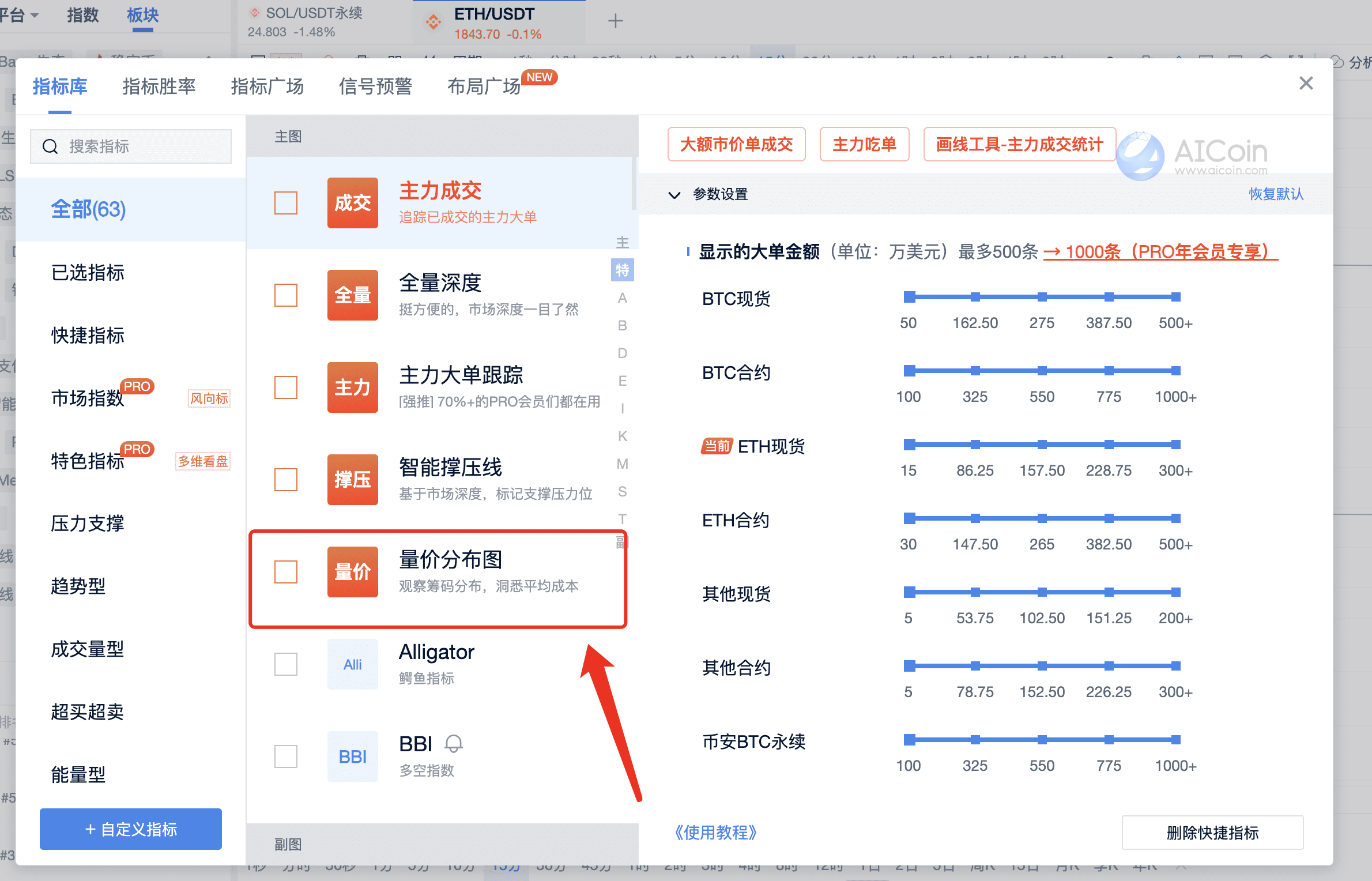Click the 全量 icon for 全量深度

coord(352,295)
